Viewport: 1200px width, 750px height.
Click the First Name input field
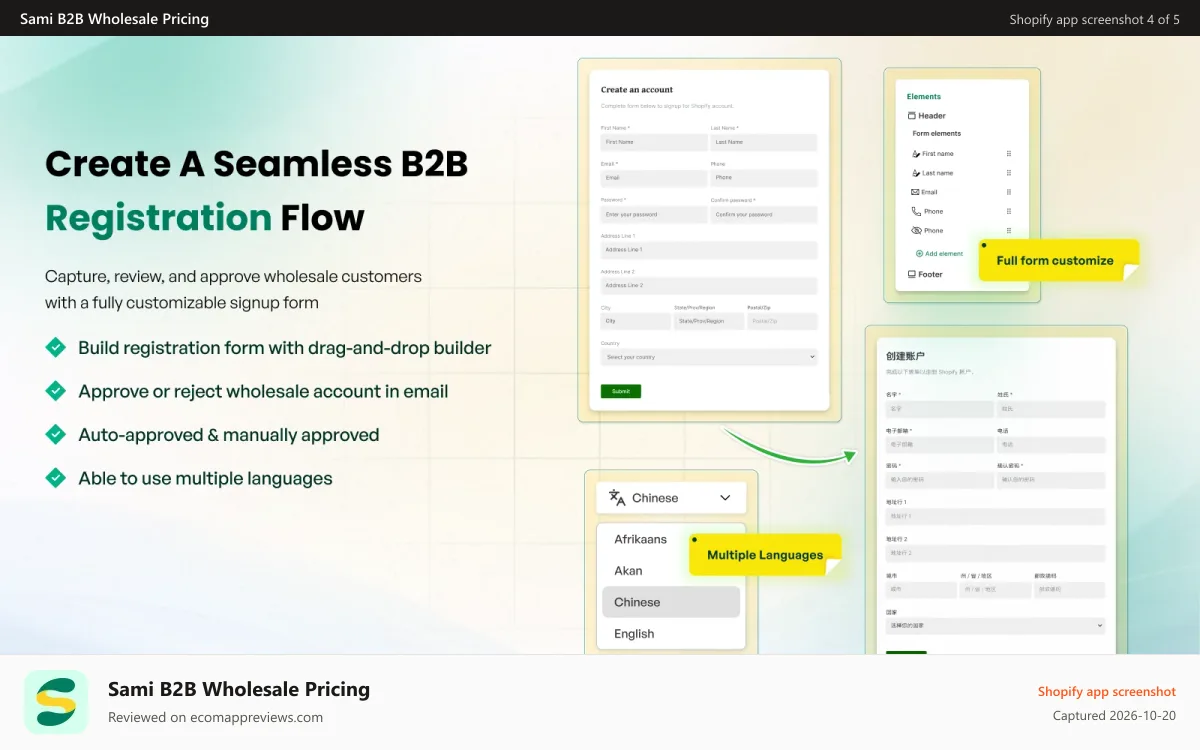click(x=654, y=142)
